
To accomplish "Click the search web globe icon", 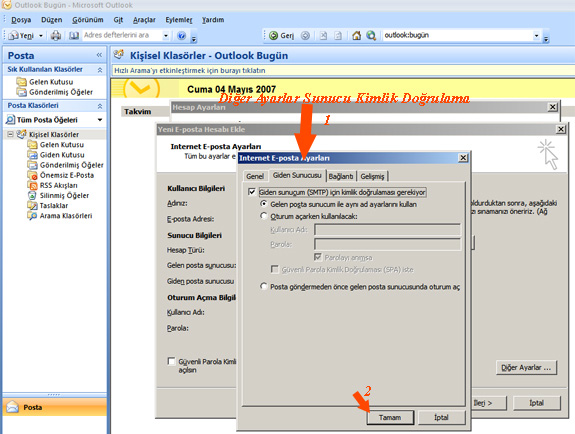I will (371, 36).
